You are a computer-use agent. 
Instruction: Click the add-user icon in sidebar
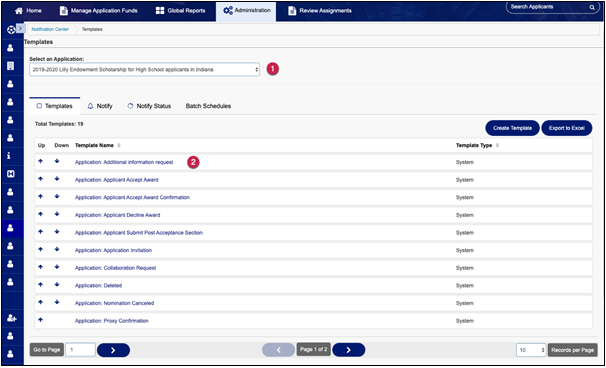click(x=12, y=318)
